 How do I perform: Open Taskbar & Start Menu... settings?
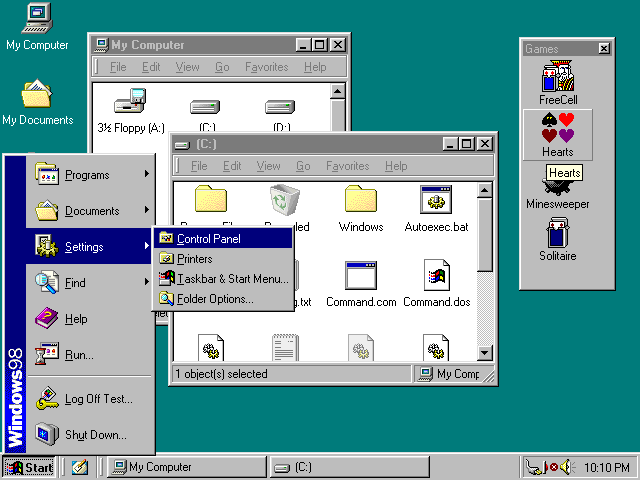pos(223,278)
